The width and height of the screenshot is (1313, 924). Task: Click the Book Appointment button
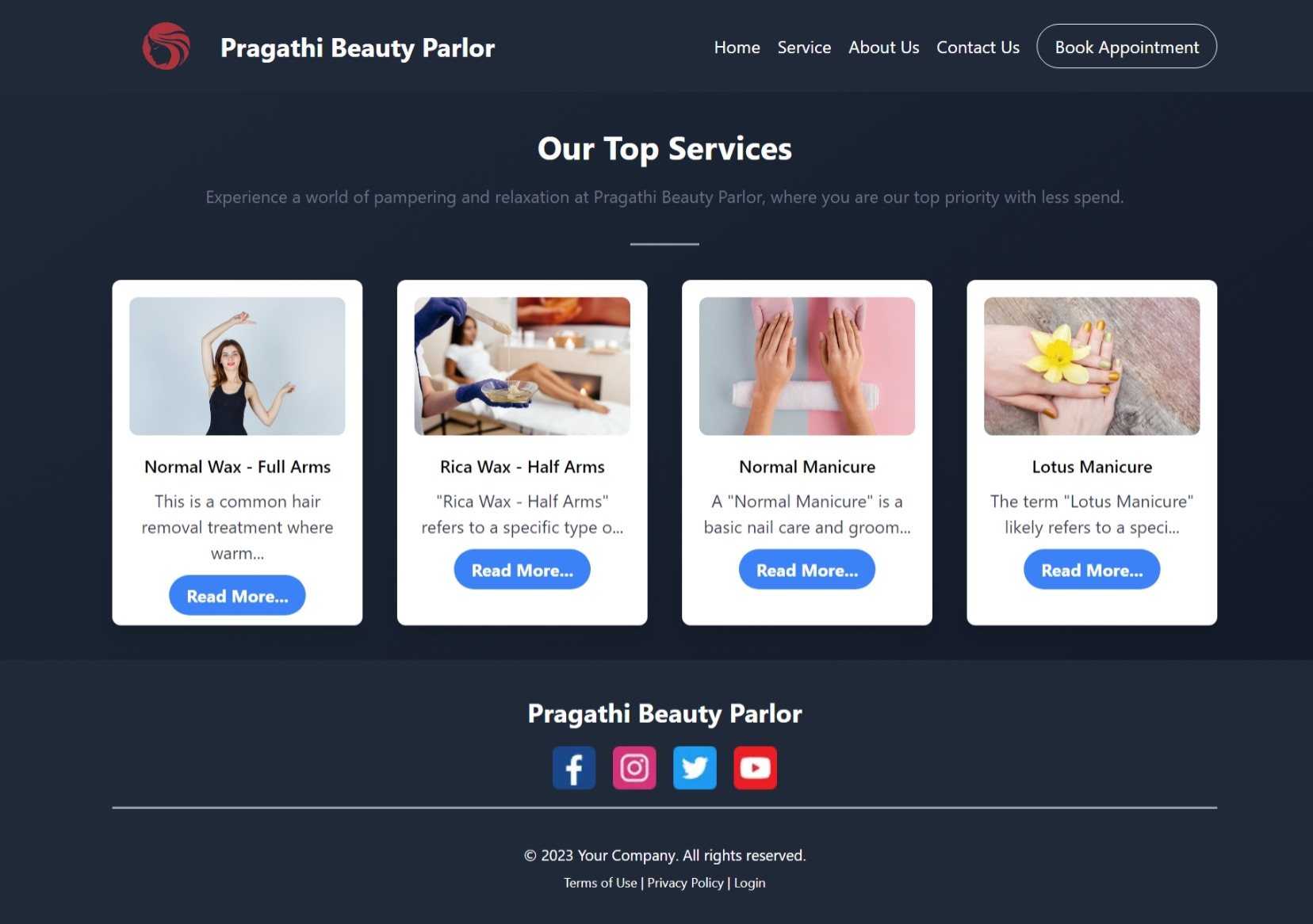tap(1127, 47)
